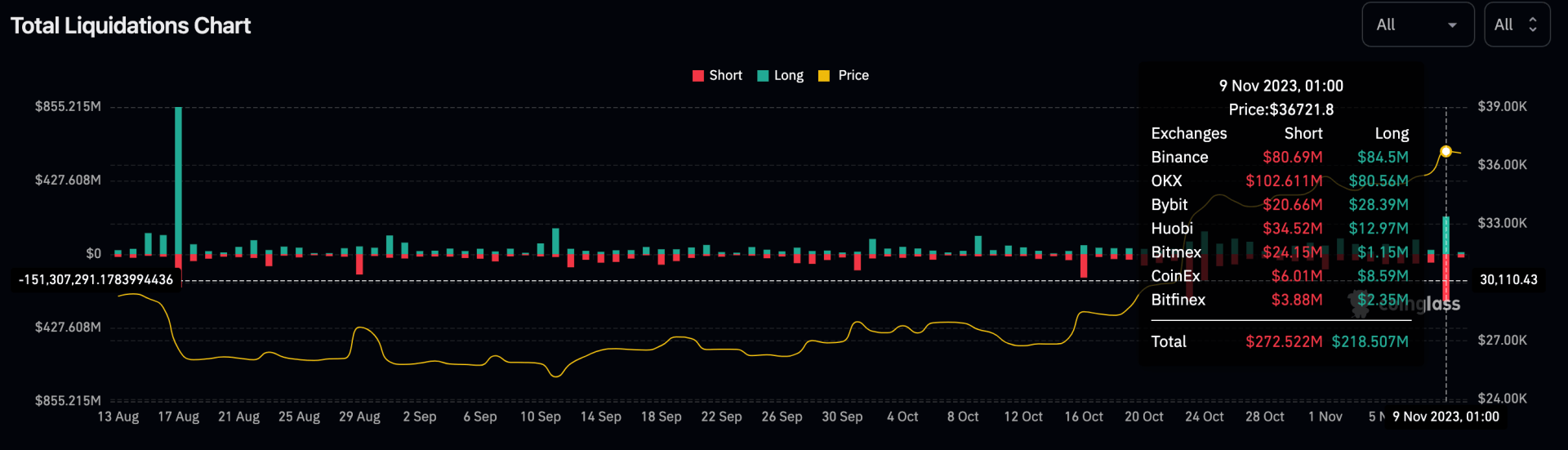Toggle the Price line legend label

pyautogui.click(x=853, y=75)
